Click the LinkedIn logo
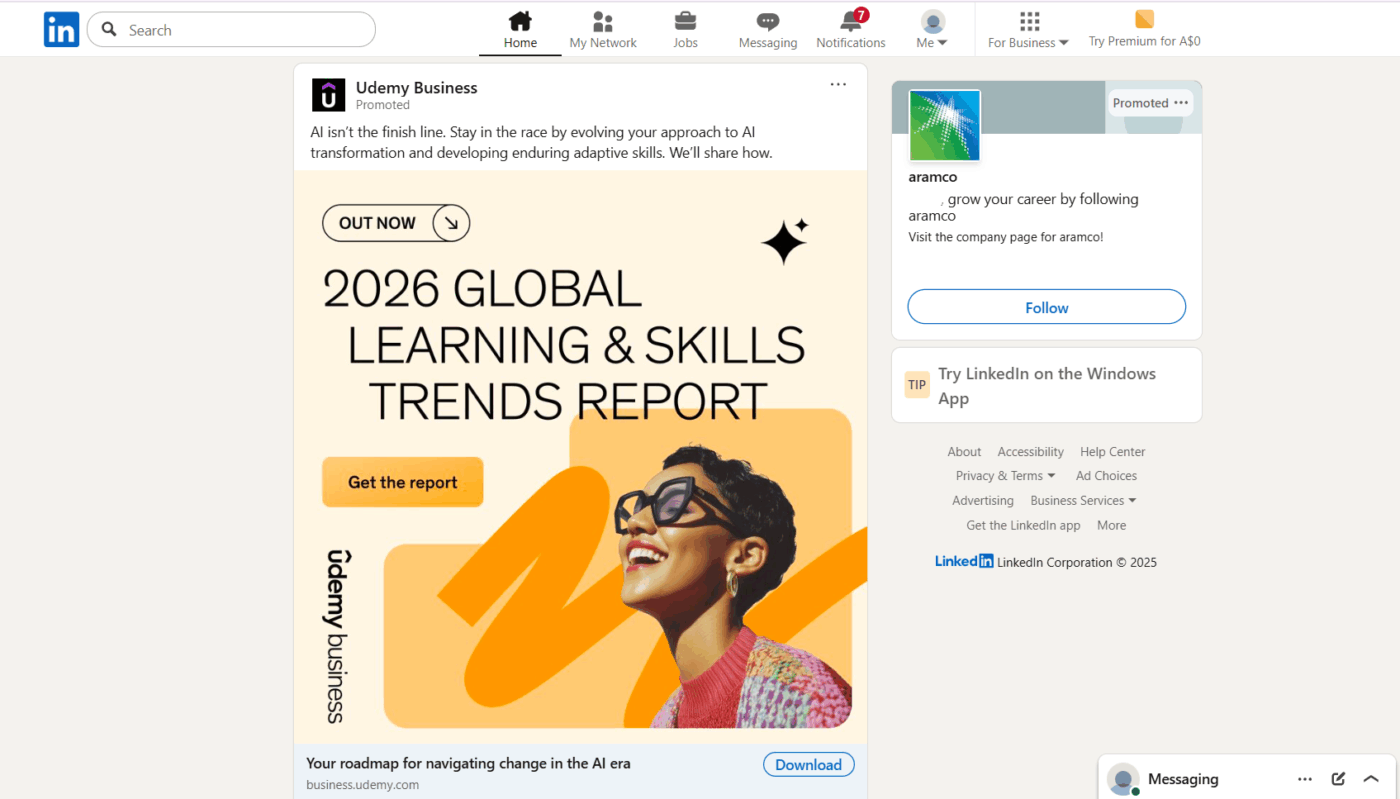The height and width of the screenshot is (799, 1400). [61, 29]
